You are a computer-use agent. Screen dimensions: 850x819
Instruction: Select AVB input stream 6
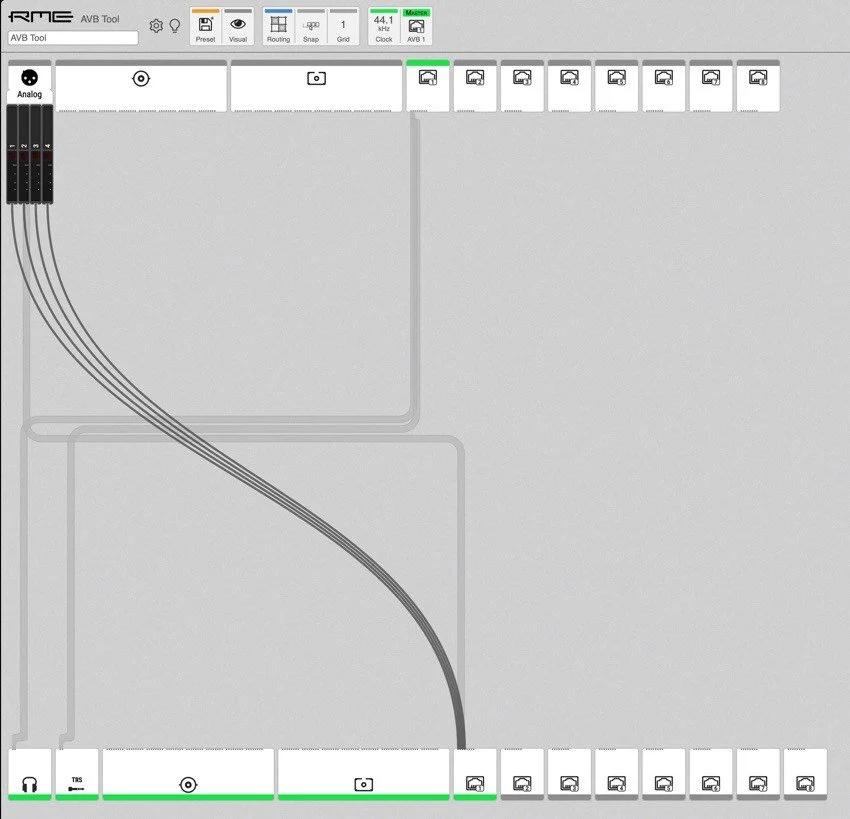click(664, 86)
